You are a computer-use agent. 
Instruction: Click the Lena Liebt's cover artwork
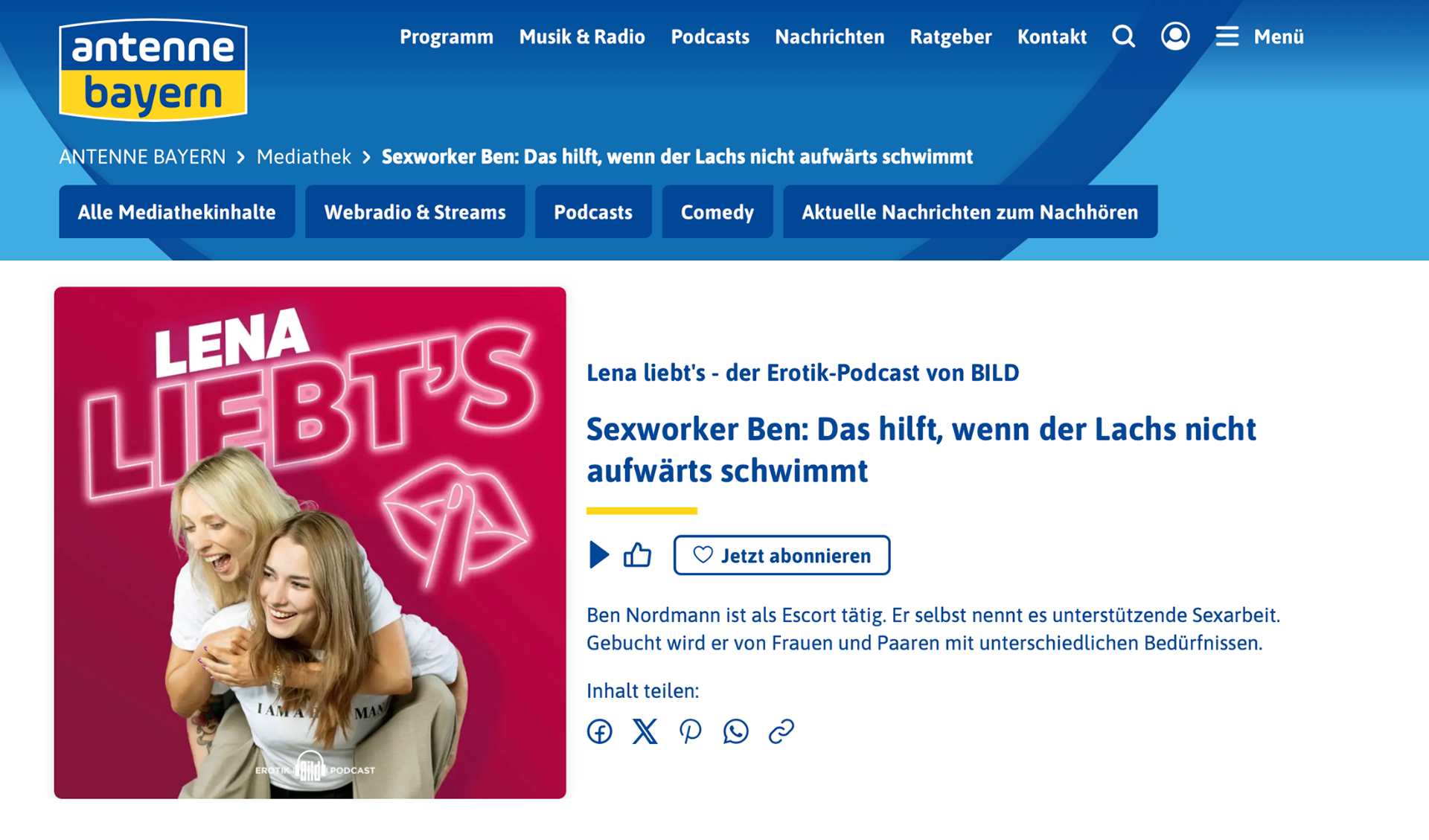(x=310, y=542)
